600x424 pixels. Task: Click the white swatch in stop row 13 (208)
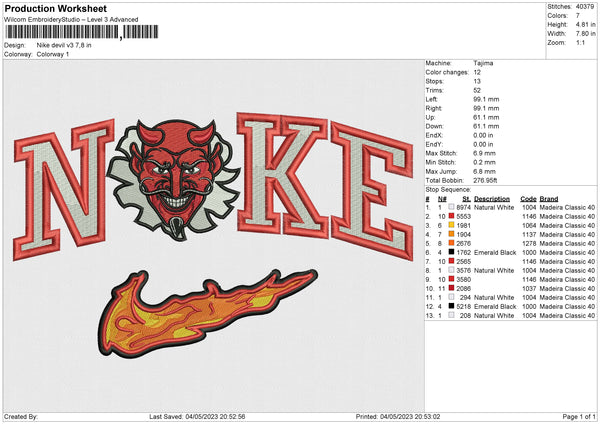point(452,315)
